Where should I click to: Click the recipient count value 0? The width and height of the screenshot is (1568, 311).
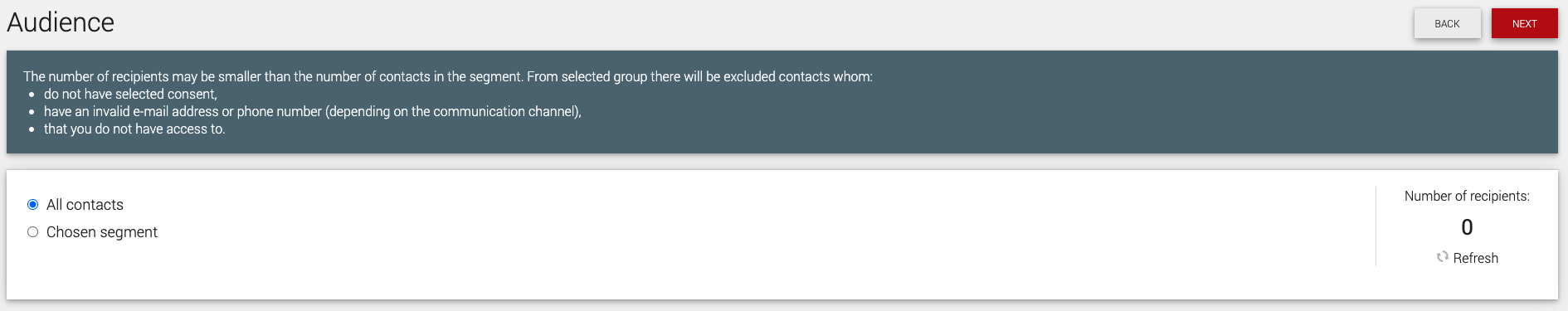(1467, 227)
